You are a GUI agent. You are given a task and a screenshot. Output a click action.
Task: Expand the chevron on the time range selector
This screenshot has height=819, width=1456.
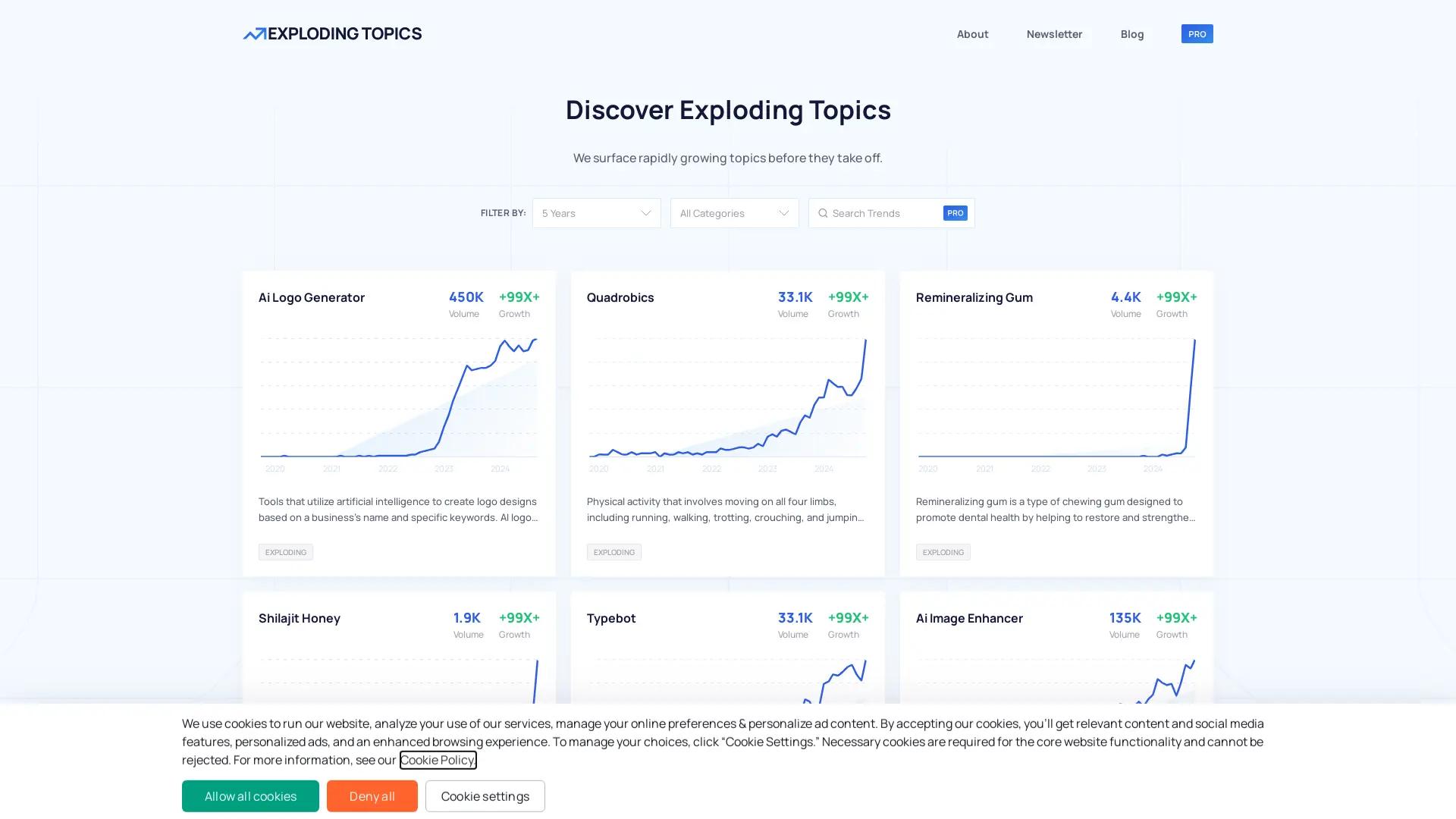tap(645, 213)
